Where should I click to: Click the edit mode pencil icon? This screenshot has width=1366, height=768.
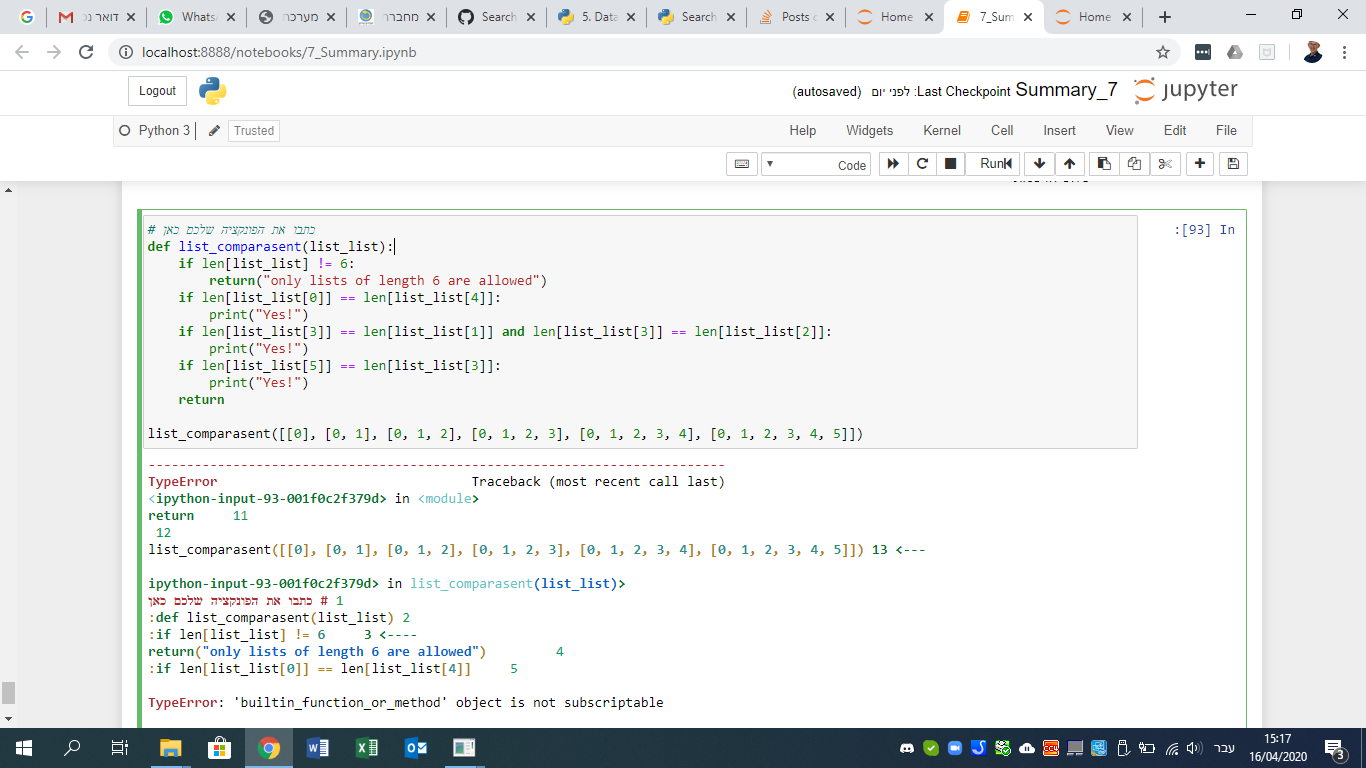click(214, 131)
